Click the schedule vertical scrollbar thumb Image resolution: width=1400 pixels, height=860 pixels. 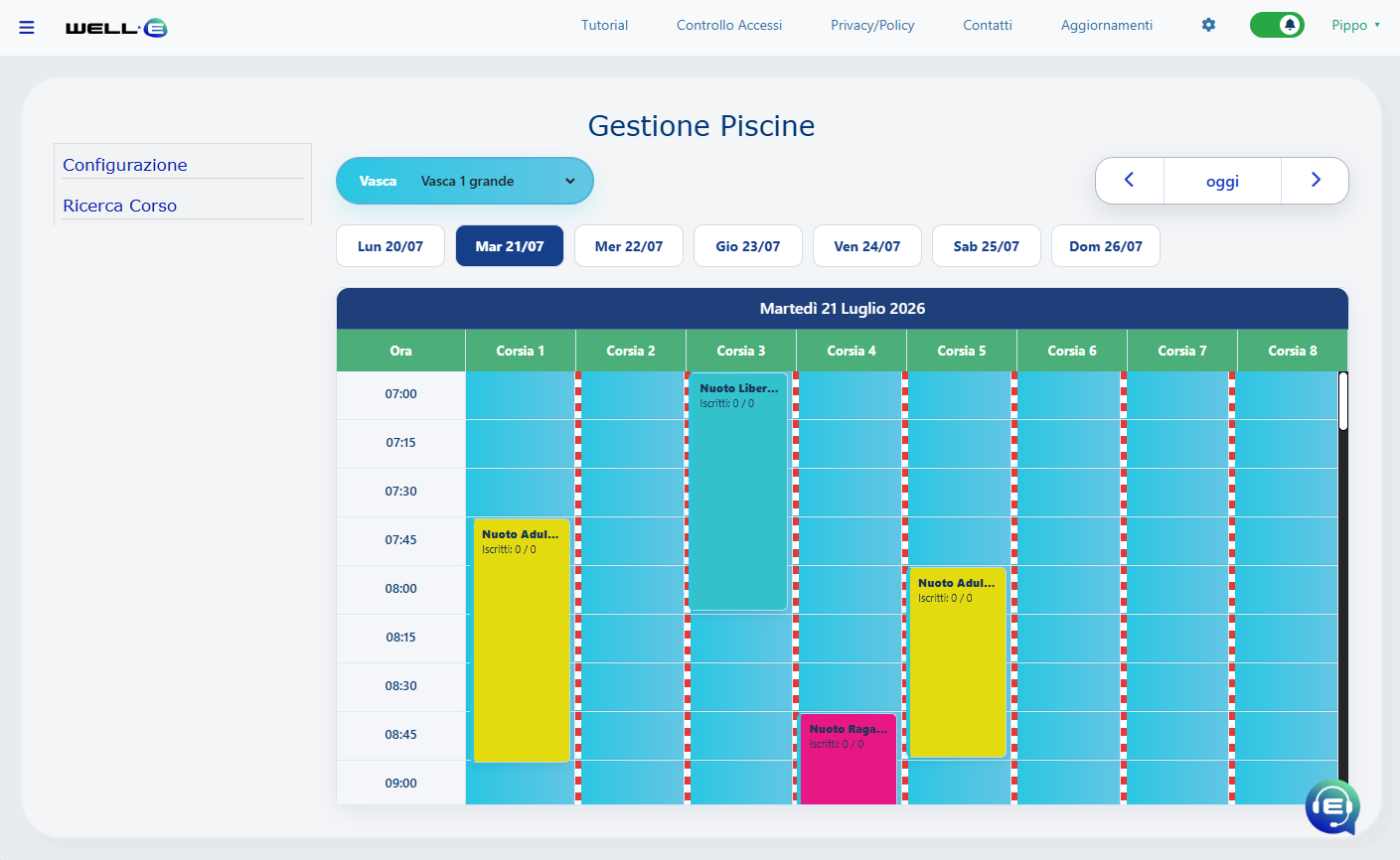(x=1343, y=401)
